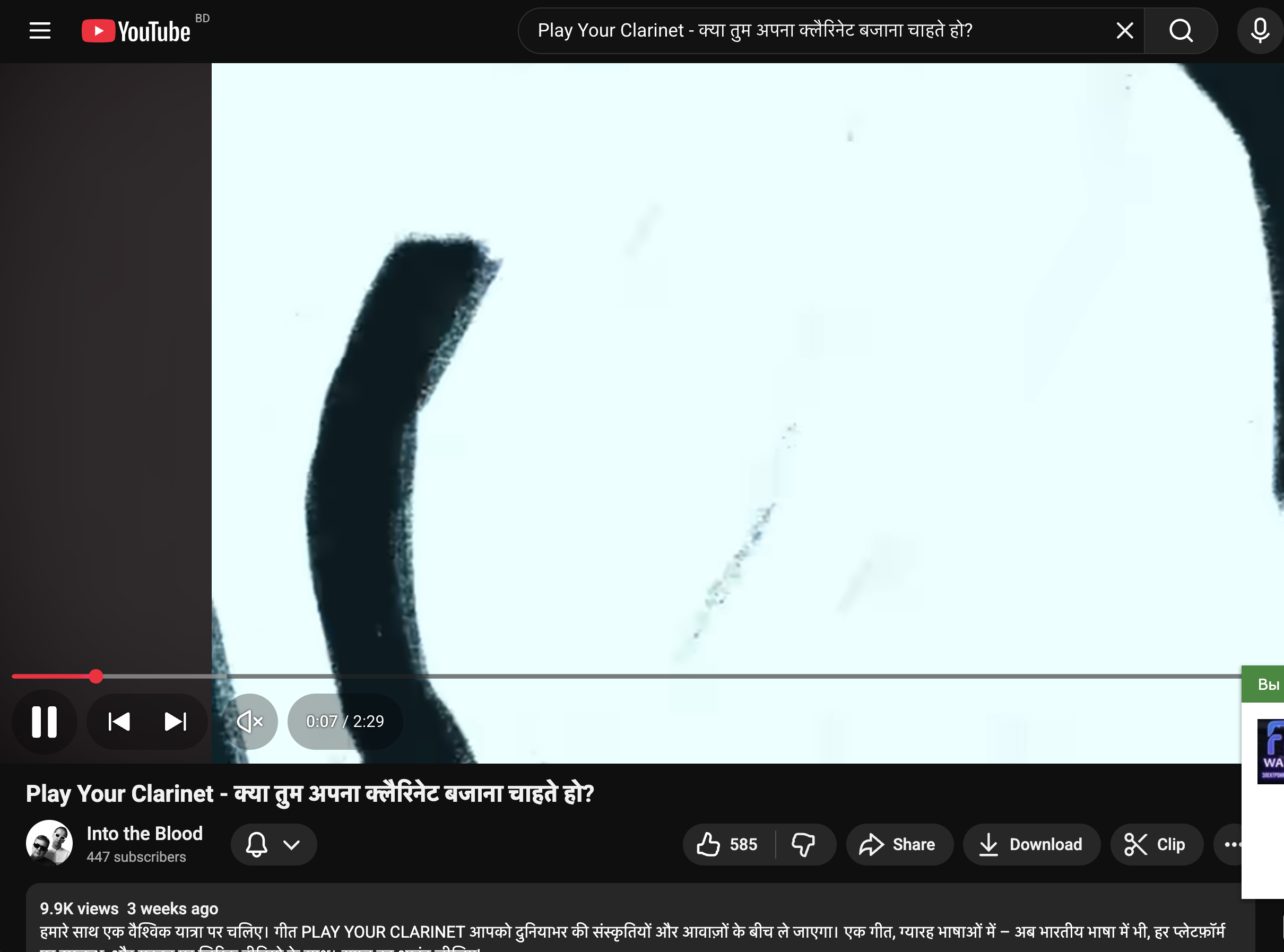Image resolution: width=1284 pixels, height=952 pixels.
Task: Open the hamburger guide menu
Action: (x=40, y=31)
